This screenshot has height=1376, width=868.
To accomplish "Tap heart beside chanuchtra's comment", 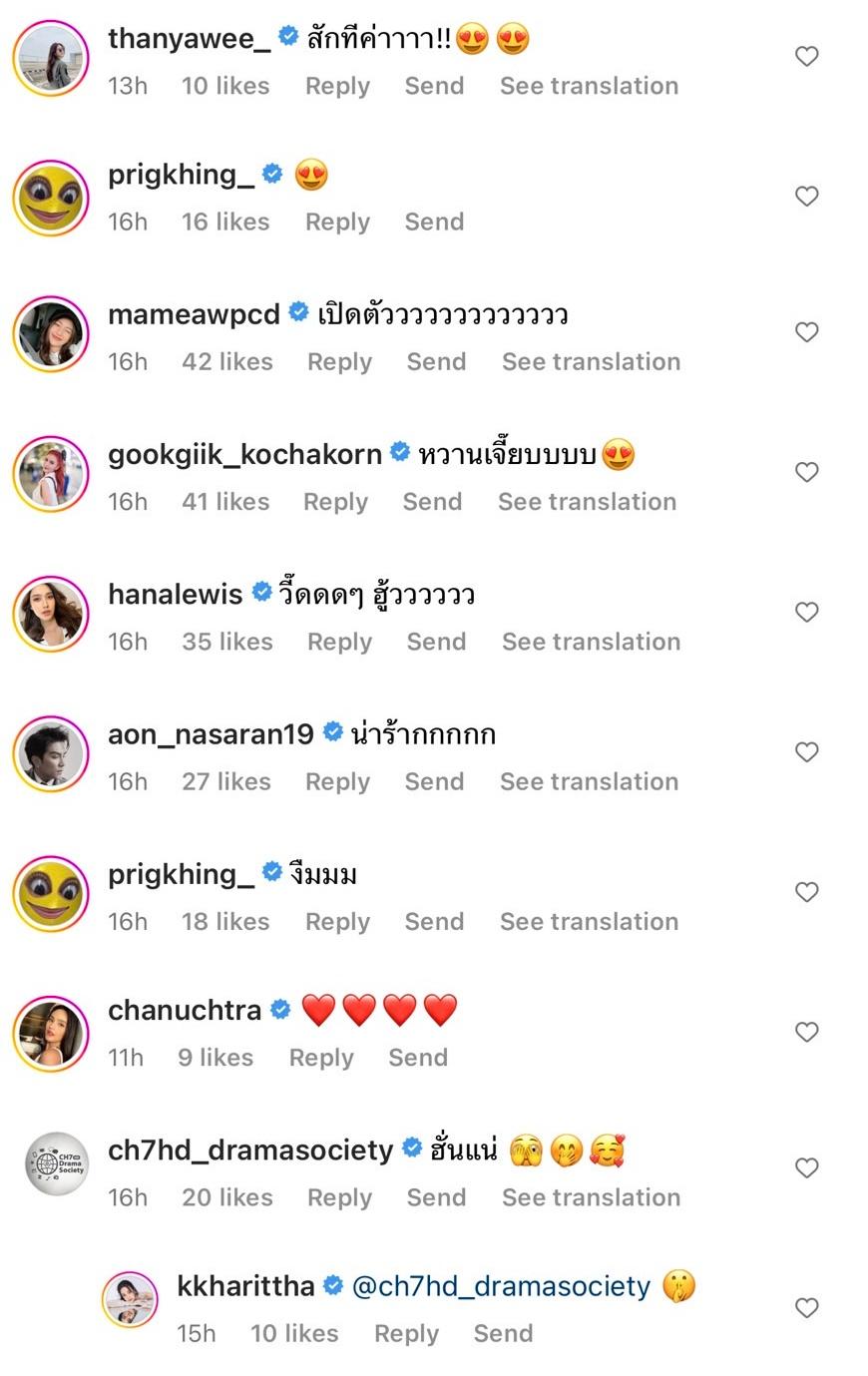I will [x=806, y=1032].
